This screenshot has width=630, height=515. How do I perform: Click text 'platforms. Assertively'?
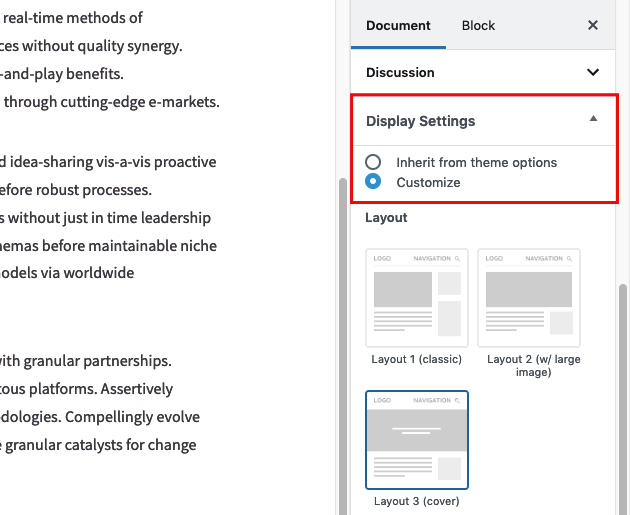coord(101,389)
